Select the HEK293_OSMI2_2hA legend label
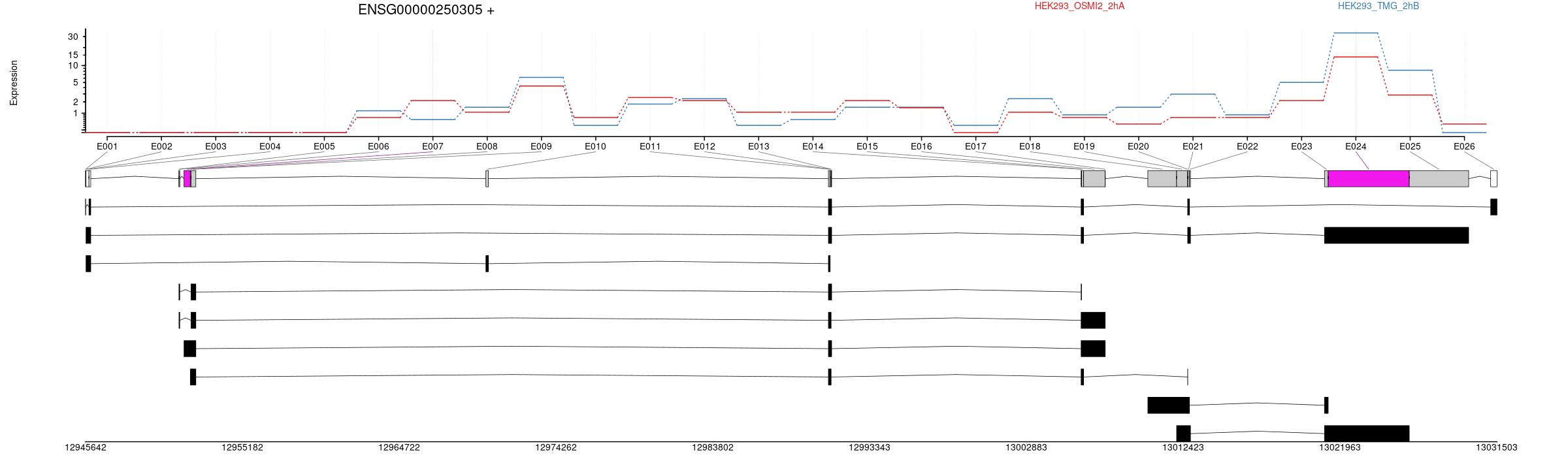Image resolution: width=1568 pixels, height=457 pixels. coord(1079,6)
